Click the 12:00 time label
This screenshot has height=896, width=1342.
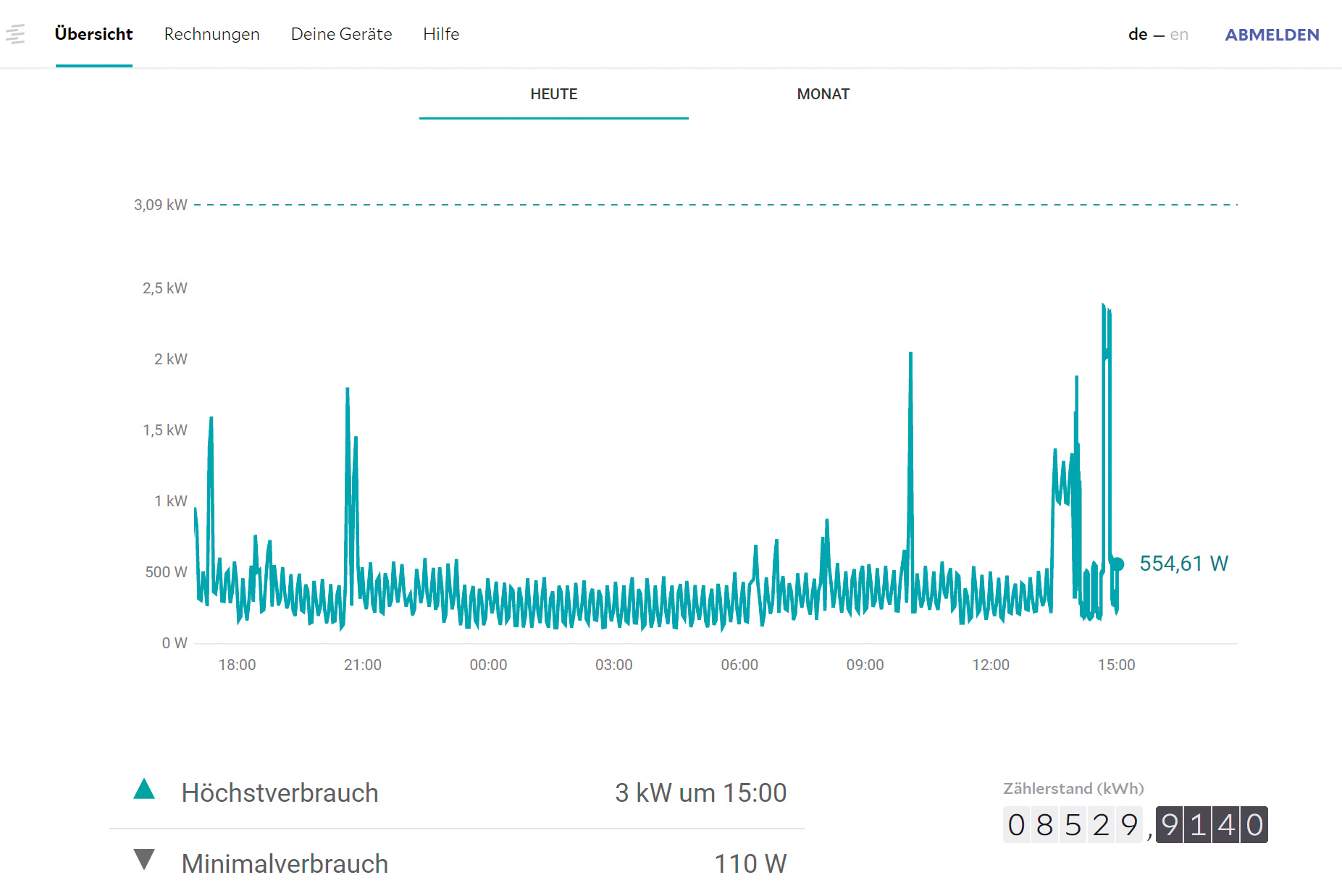(991, 665)
